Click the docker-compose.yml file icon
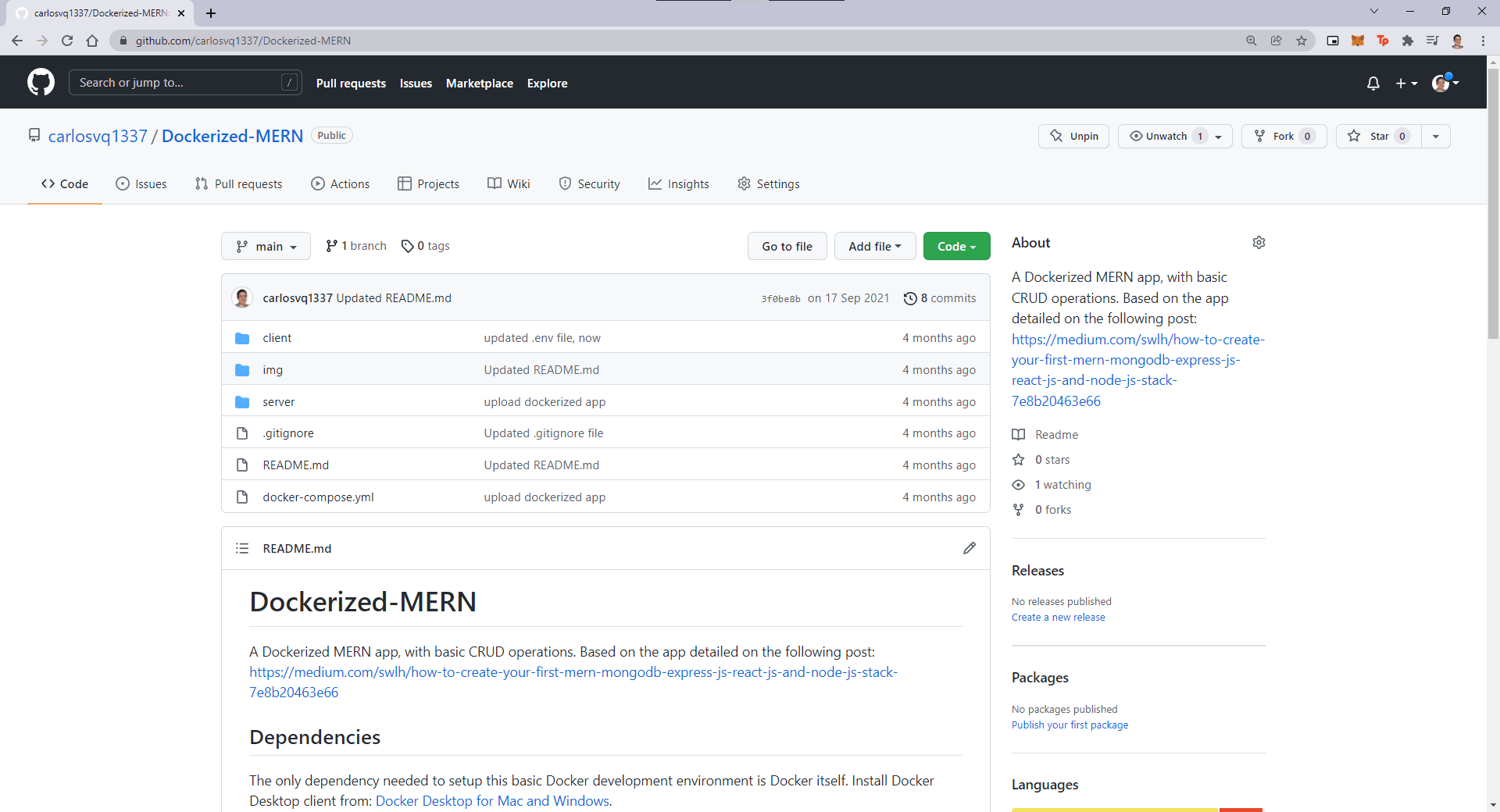Viewport: 1500px width, 812px height. coord(242,497)
